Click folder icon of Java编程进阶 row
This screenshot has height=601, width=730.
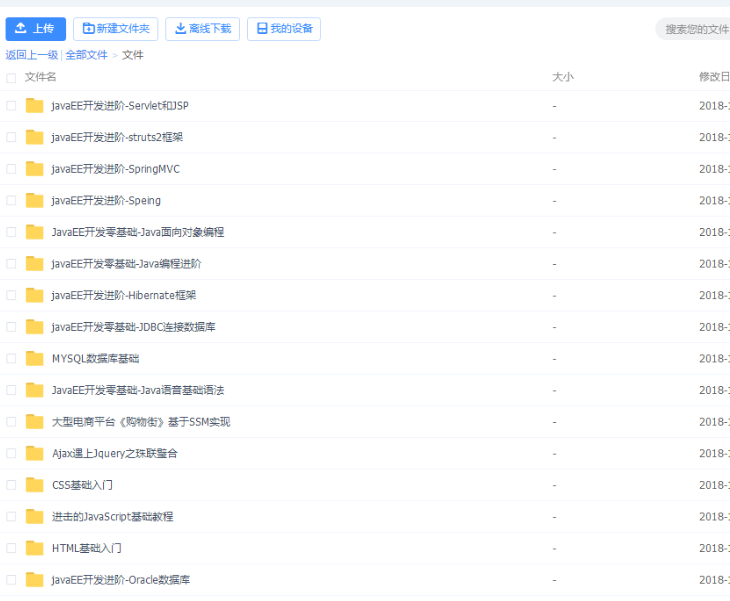(x=34, y=264)
